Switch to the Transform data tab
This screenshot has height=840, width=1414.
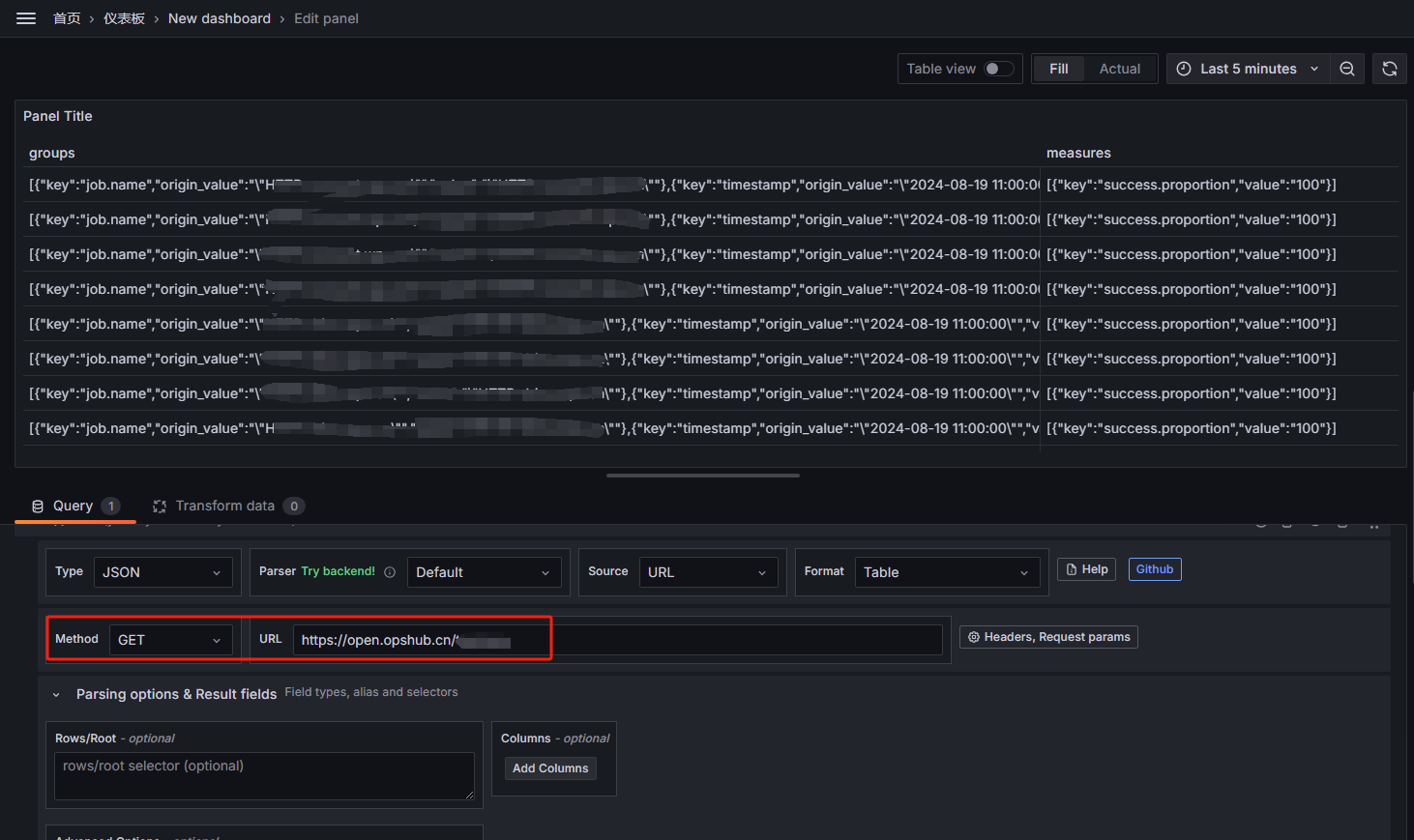[222, 505]
